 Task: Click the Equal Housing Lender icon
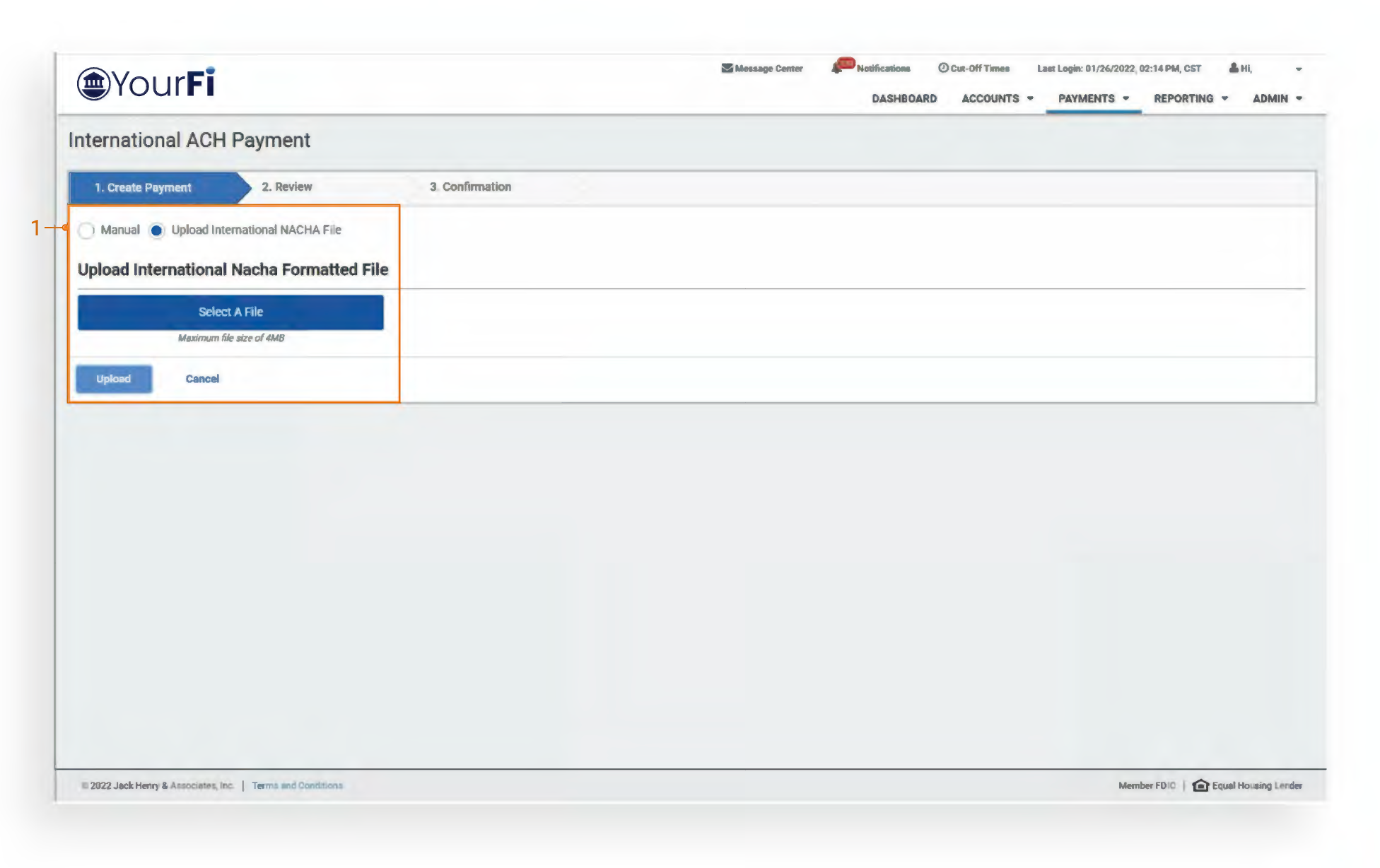point(1200,785)
